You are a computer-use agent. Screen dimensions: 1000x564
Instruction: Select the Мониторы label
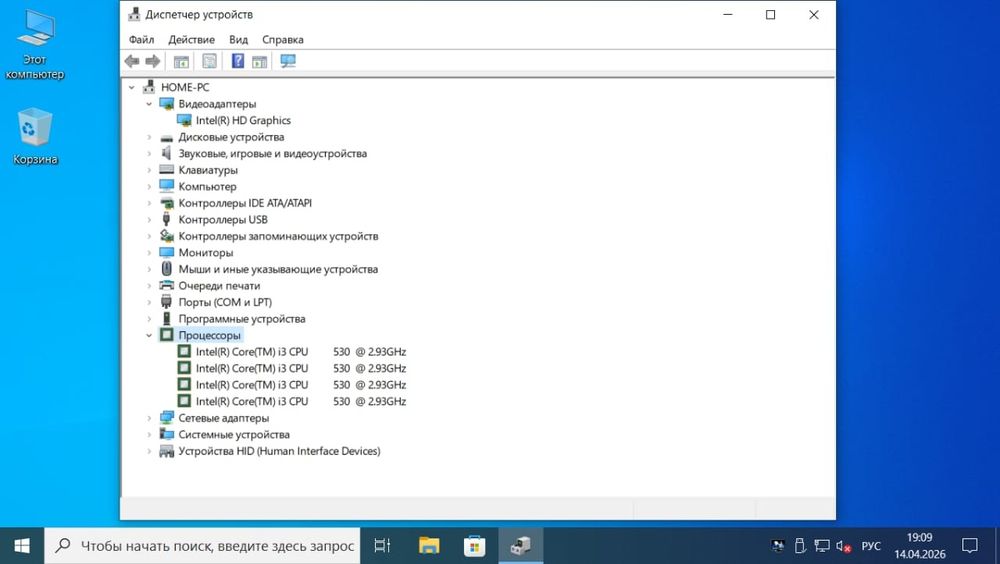205,253
